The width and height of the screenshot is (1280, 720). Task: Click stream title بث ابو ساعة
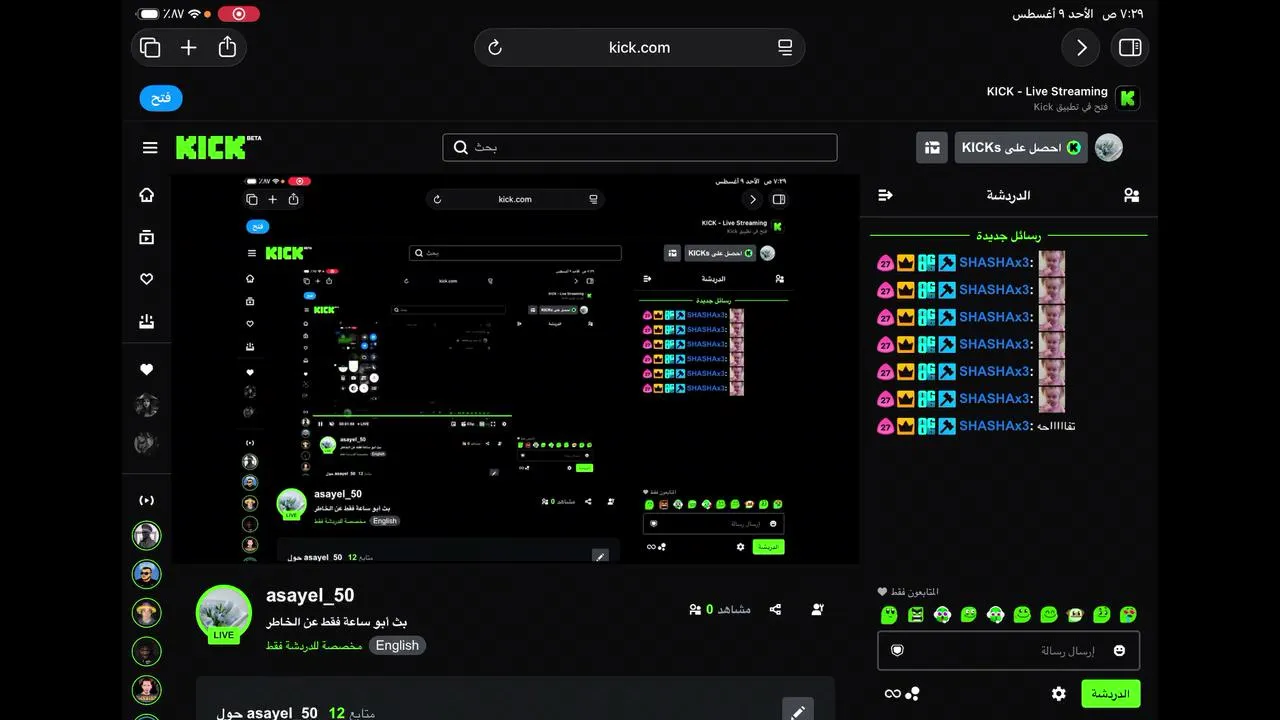tap(337, 622)
